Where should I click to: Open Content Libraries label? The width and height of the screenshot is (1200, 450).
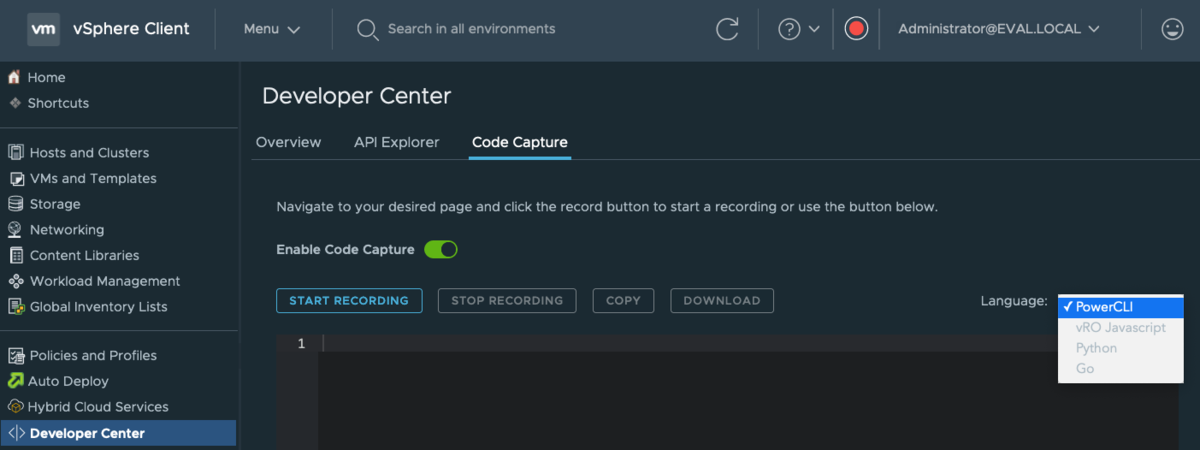(85, 256)
